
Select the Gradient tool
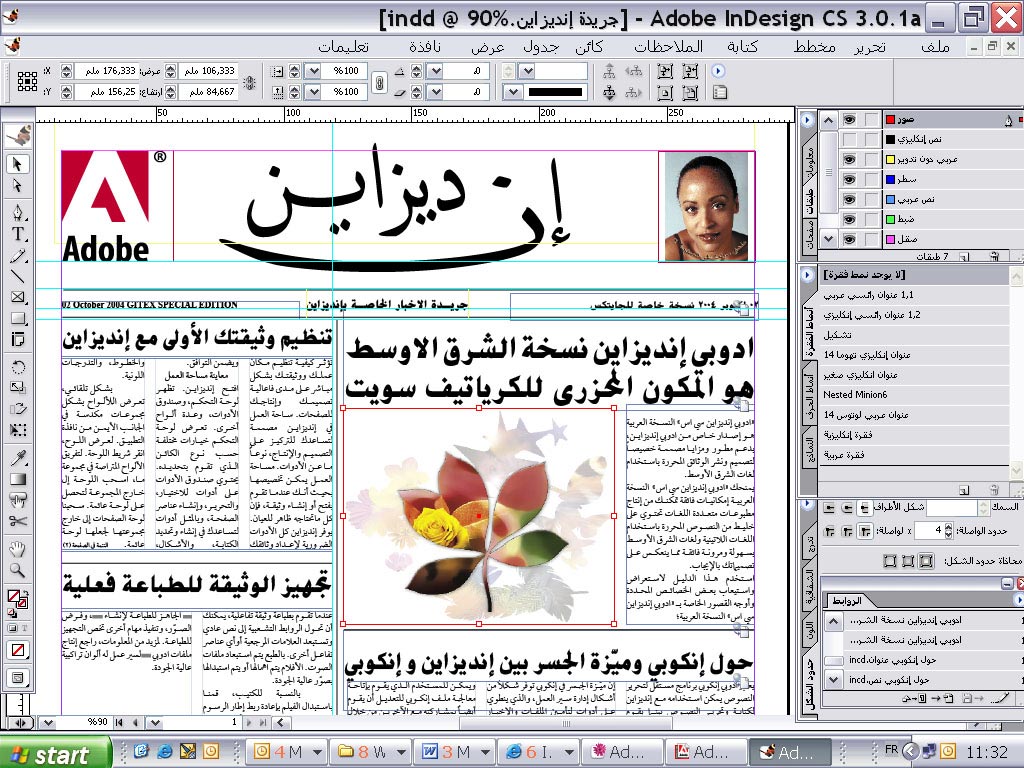(x=18, y=479)
